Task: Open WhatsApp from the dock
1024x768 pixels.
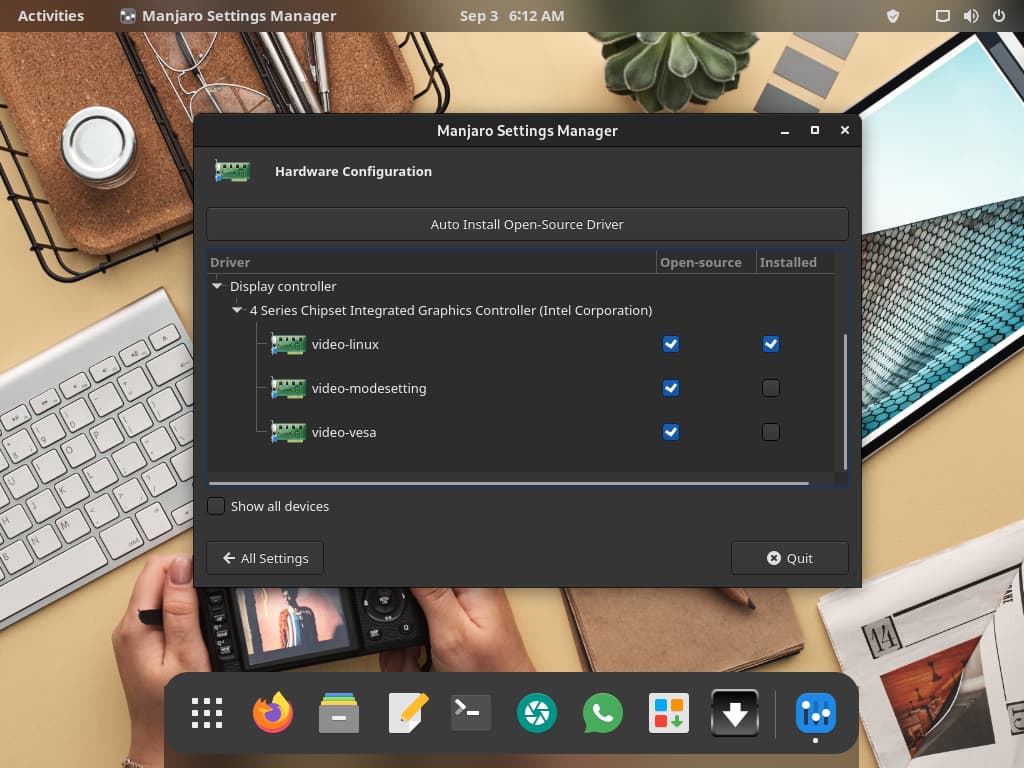Action: tap(603, 712)
